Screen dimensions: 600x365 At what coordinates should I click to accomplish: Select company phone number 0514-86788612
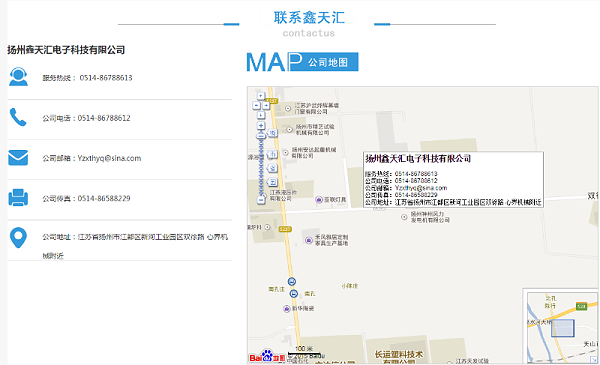104,118
